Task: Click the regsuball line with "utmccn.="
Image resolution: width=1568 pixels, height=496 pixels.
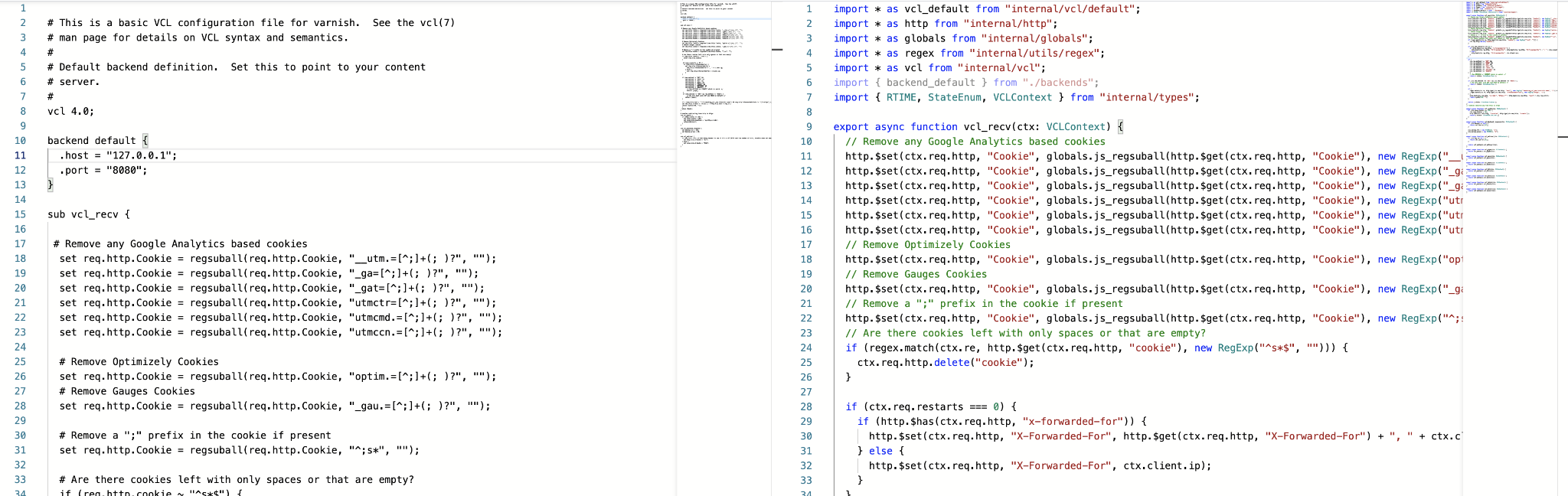Action: point(281,332)
